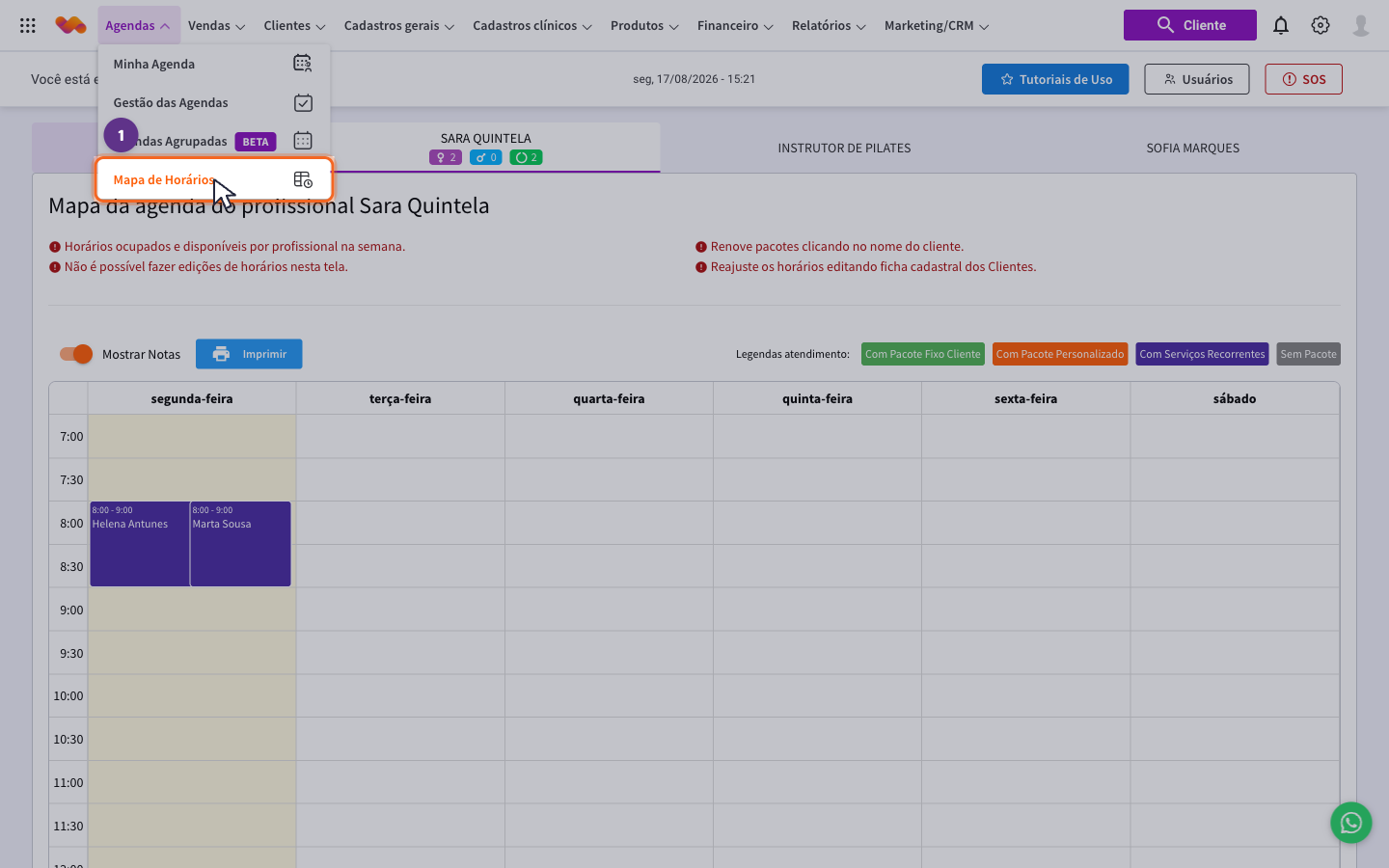Click the Gestão das Agendas check-calendar icon

(x=303, y=102)
